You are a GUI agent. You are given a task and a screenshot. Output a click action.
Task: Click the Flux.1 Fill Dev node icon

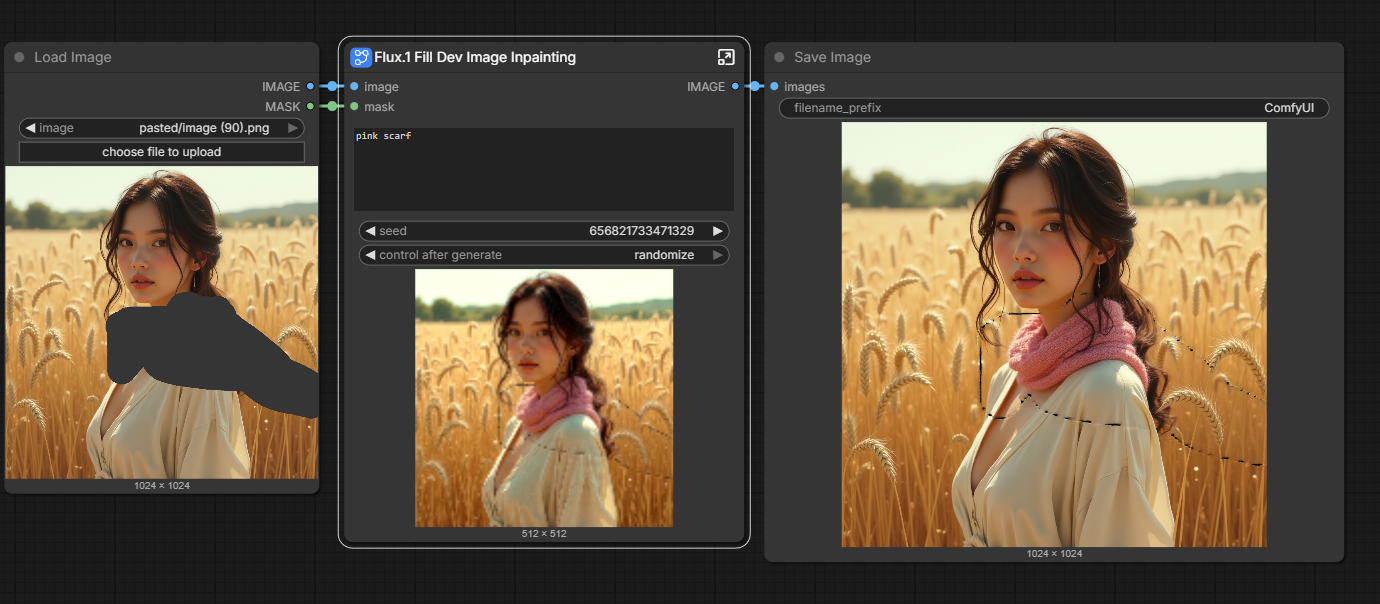coord(360,57)
